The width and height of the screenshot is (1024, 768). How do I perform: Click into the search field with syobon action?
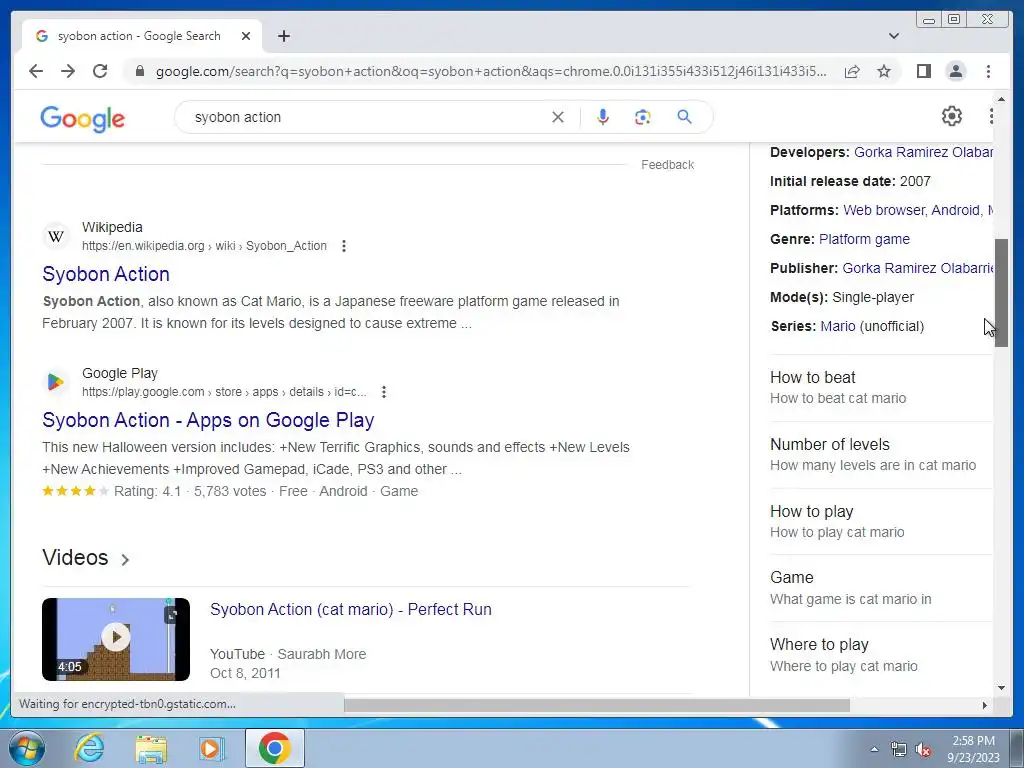click(366, 117)
